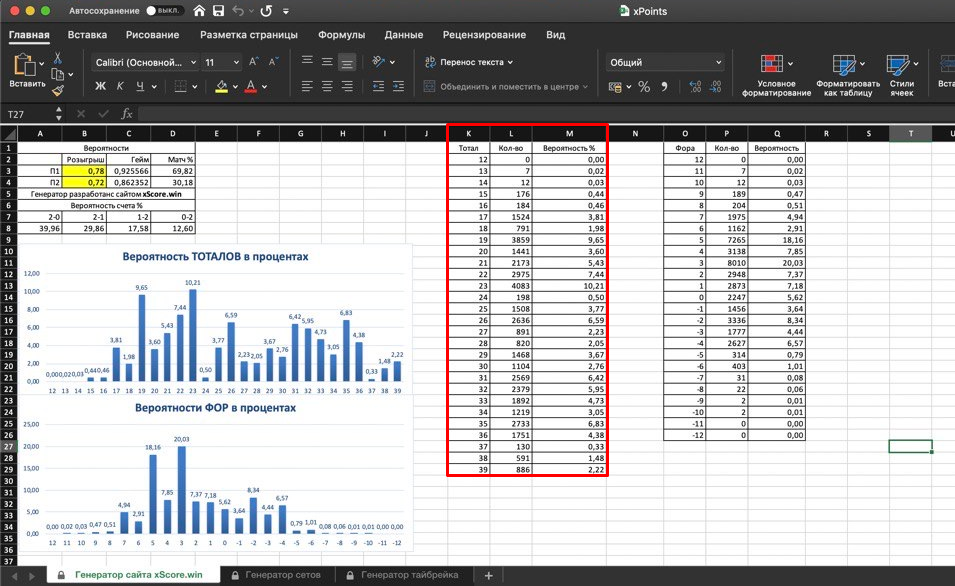This screenshot has width=955, height=586.
Task: Open the Home icon in title bar
Action: (x=199, y=11)
